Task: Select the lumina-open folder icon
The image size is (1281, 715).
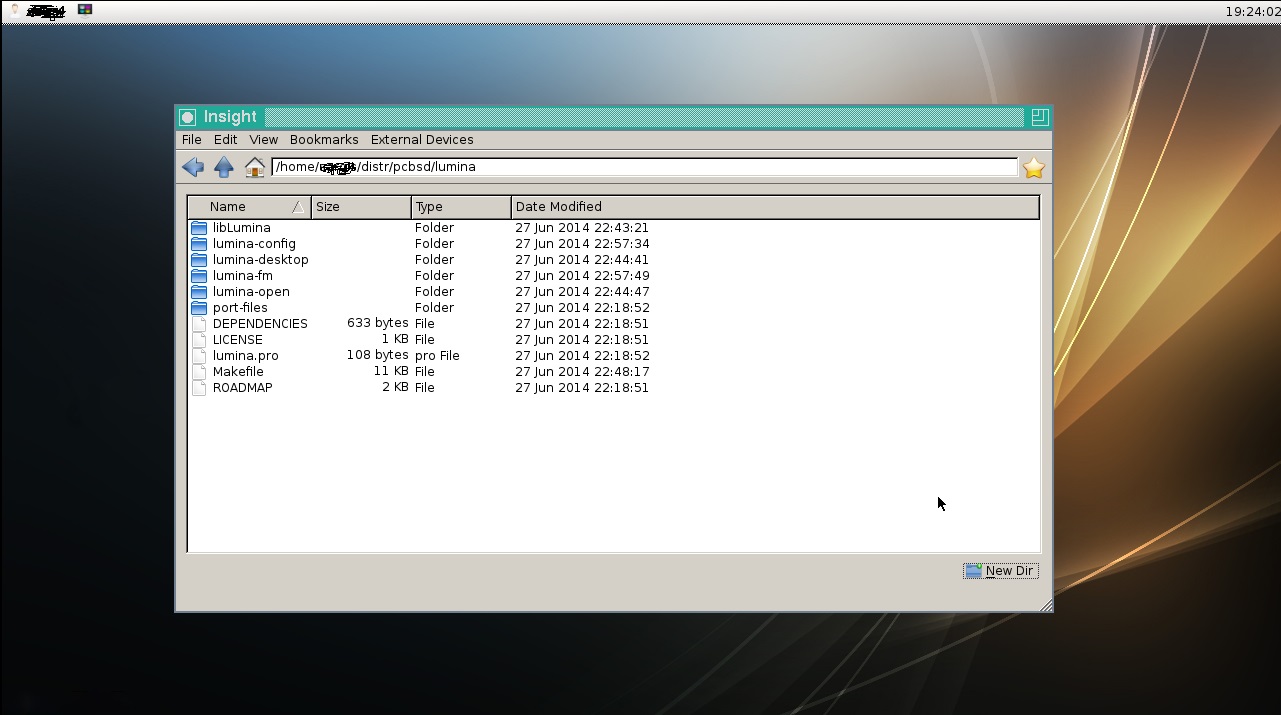Action: pyautogui.click(x=199, y=292)
